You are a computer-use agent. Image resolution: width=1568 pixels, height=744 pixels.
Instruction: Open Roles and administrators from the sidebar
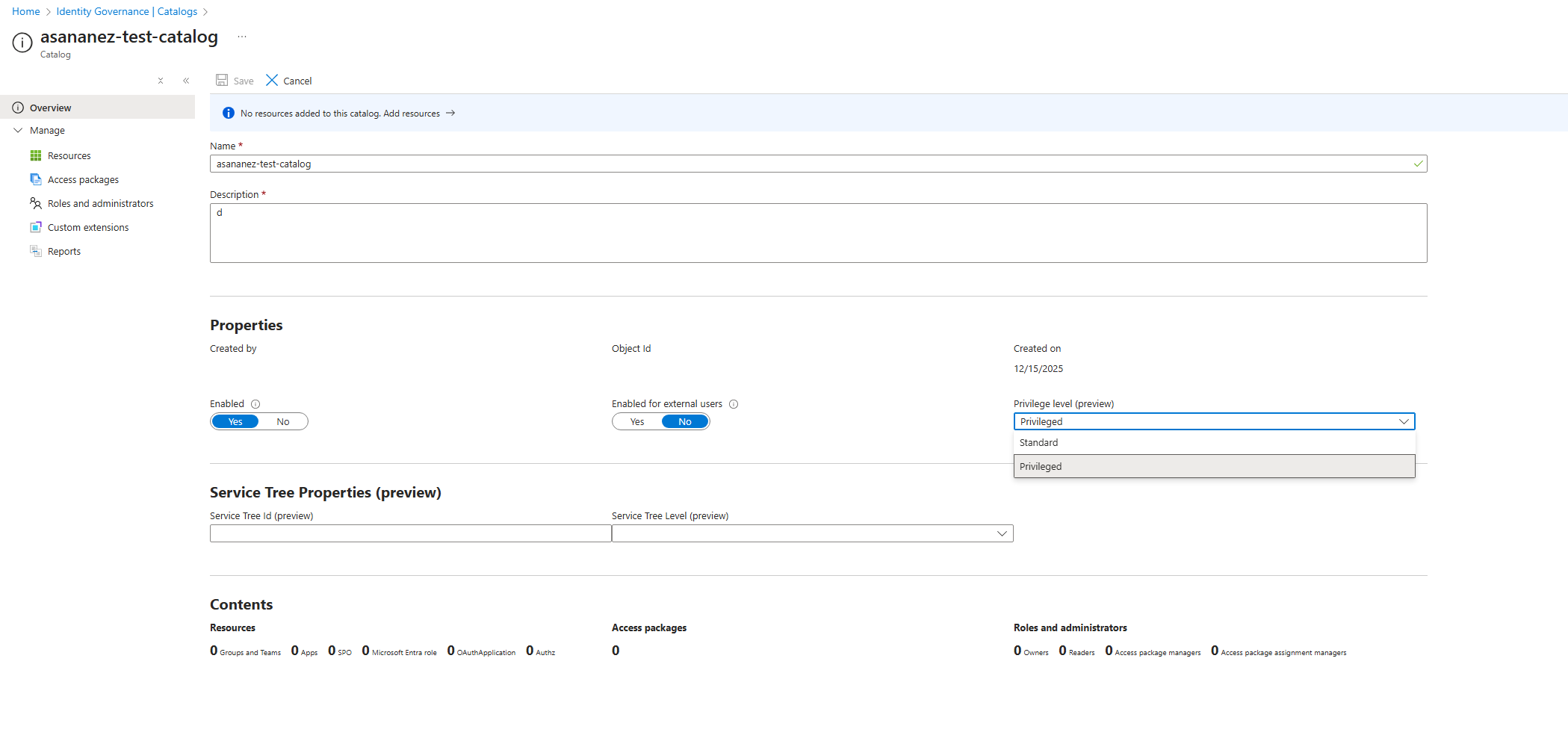pos(100,203)
